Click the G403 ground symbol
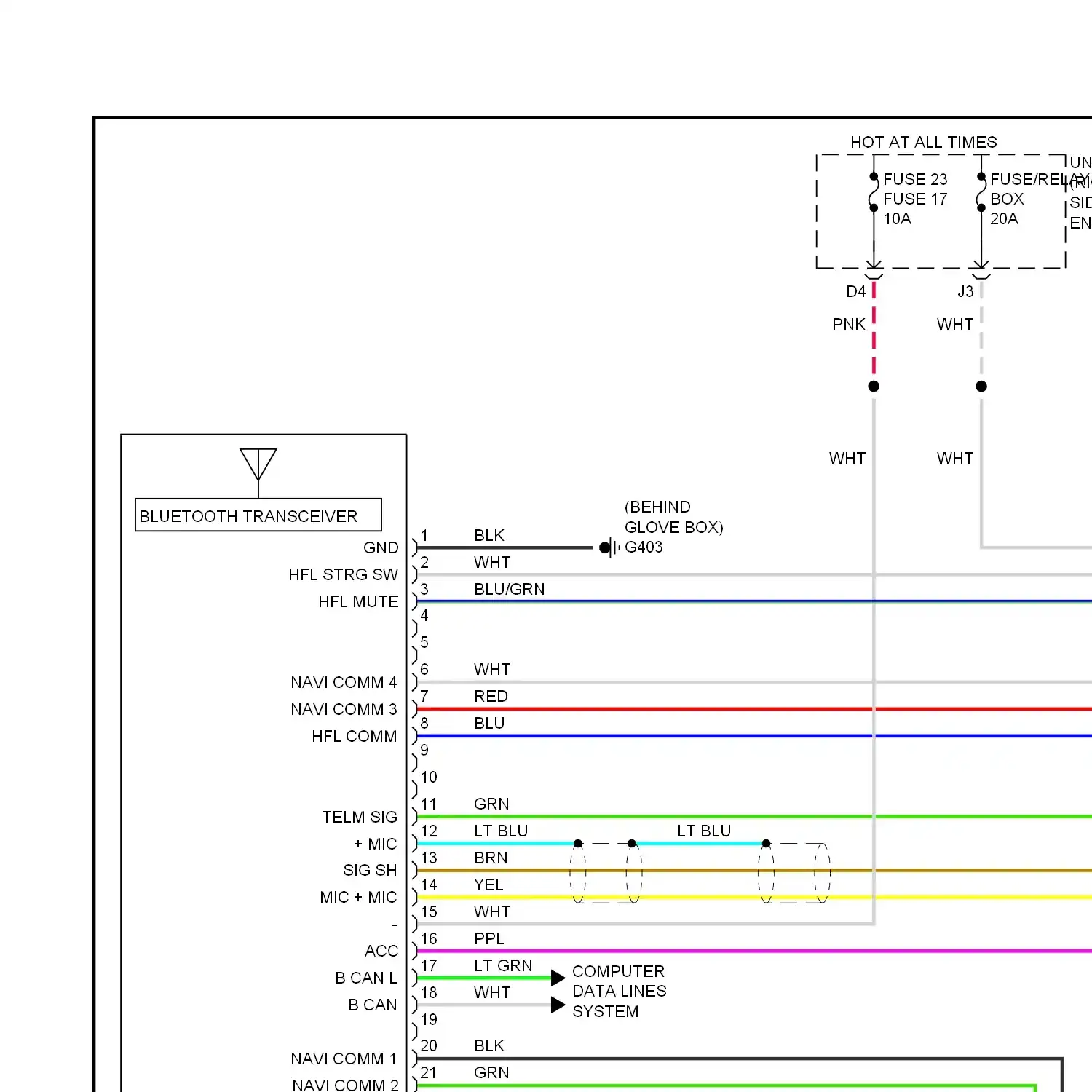The image size is (1092, 1092). (610, 547)
